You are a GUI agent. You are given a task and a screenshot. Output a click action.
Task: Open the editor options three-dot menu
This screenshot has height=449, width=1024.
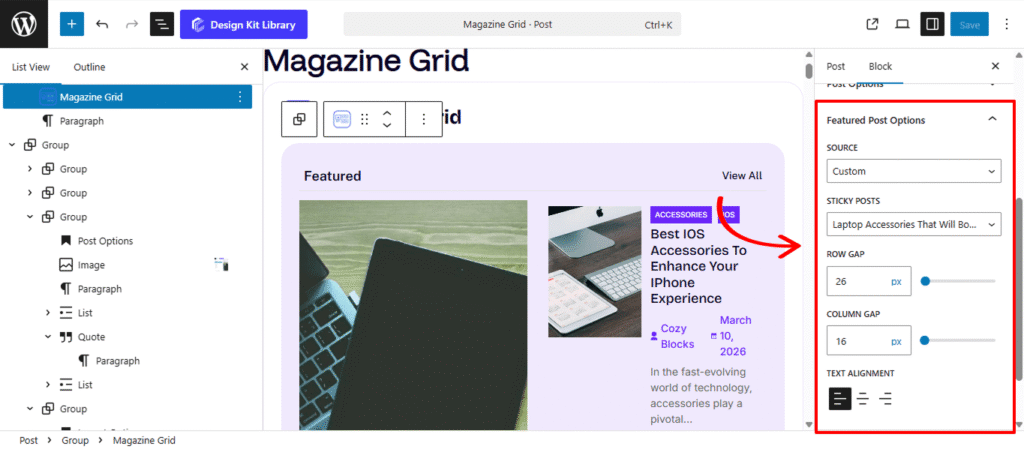[1004, 24]
